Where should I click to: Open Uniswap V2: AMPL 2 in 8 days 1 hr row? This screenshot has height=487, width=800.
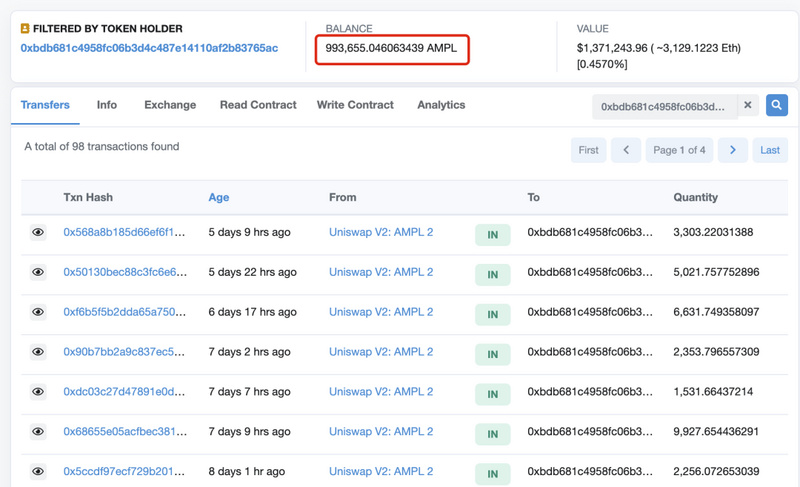coord(381,471)
